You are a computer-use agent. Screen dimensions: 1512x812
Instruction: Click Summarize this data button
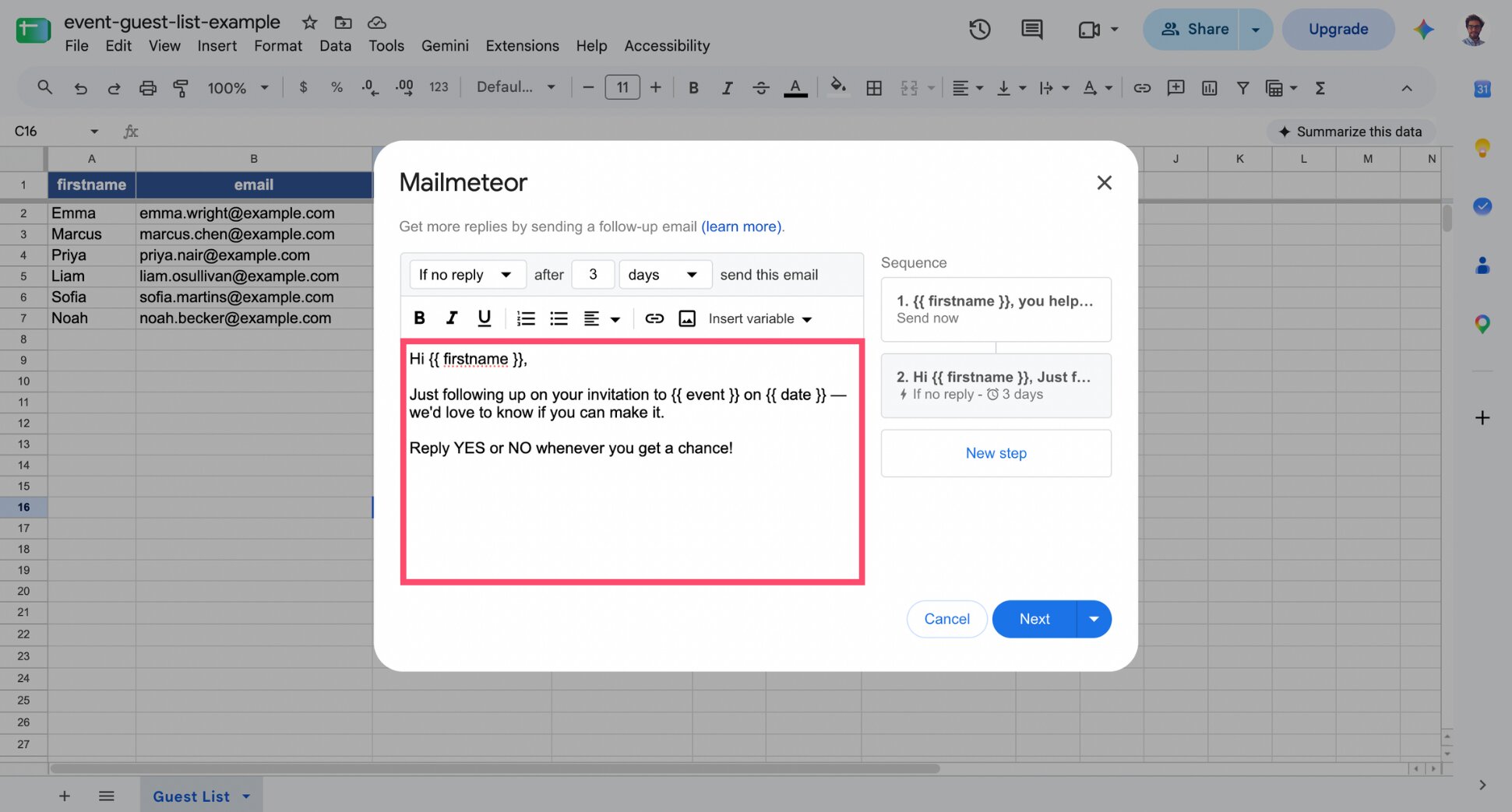1351,132
